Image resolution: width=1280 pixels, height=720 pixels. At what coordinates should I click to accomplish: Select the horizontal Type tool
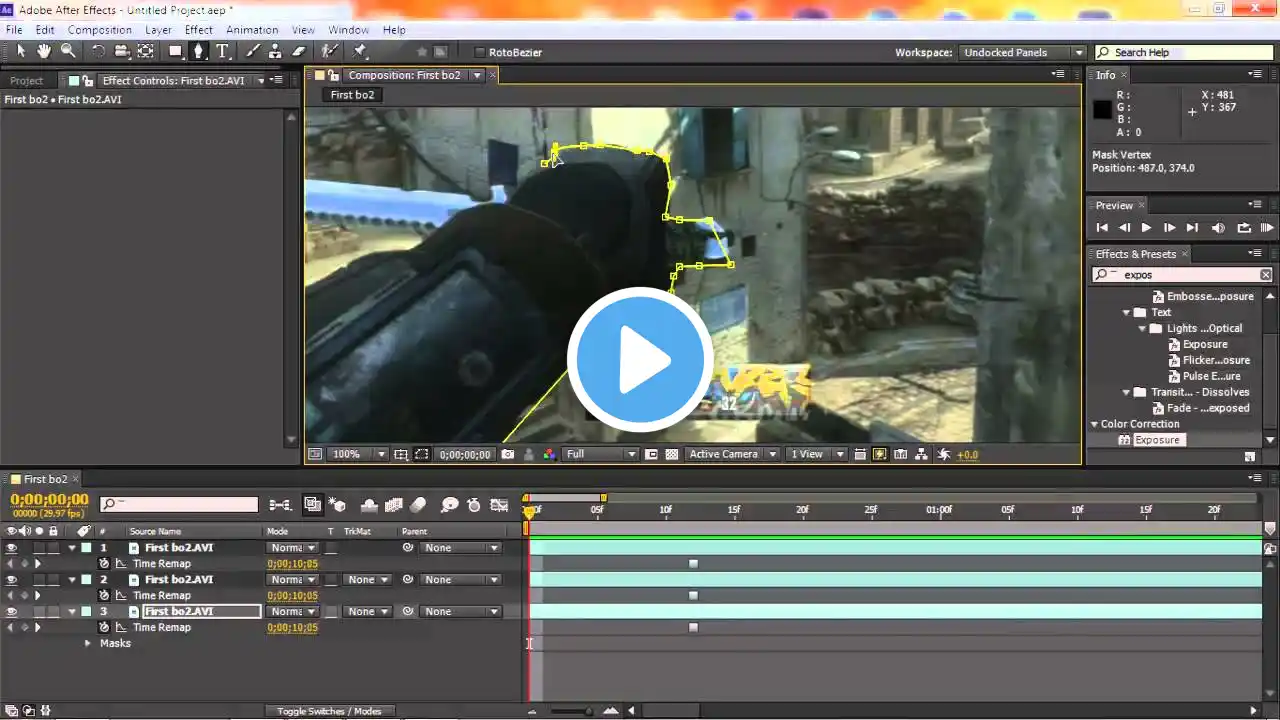tap(222, 51)
